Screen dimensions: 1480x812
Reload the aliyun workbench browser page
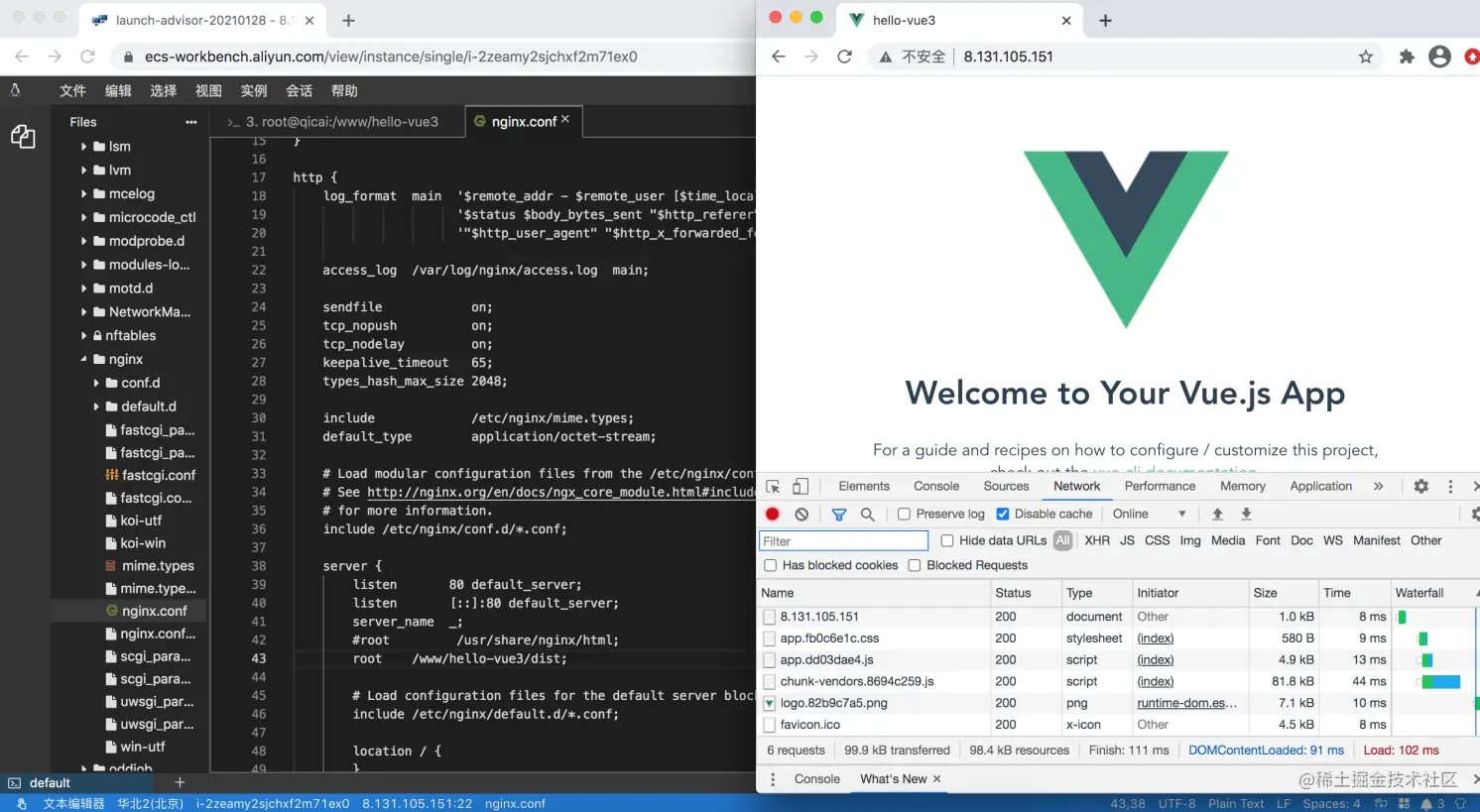[x=87, y=57]
